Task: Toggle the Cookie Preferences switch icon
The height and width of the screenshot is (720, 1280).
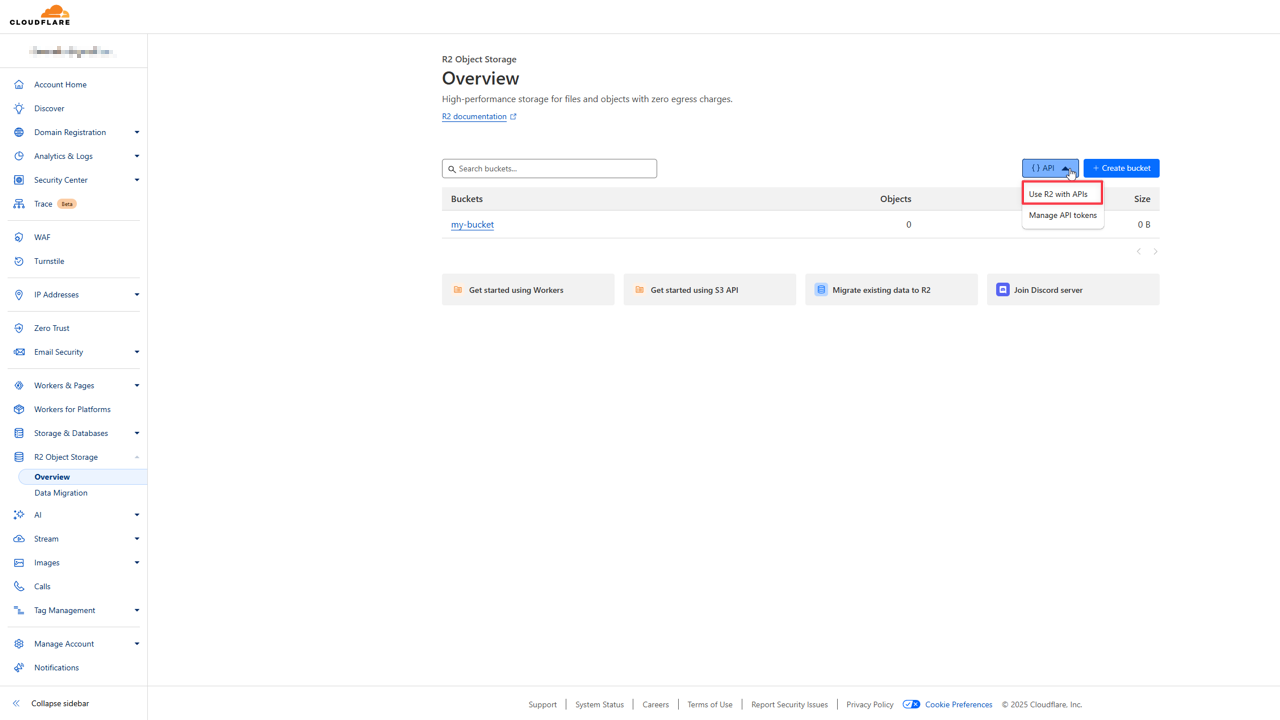Action: click(x=911, y=705)
